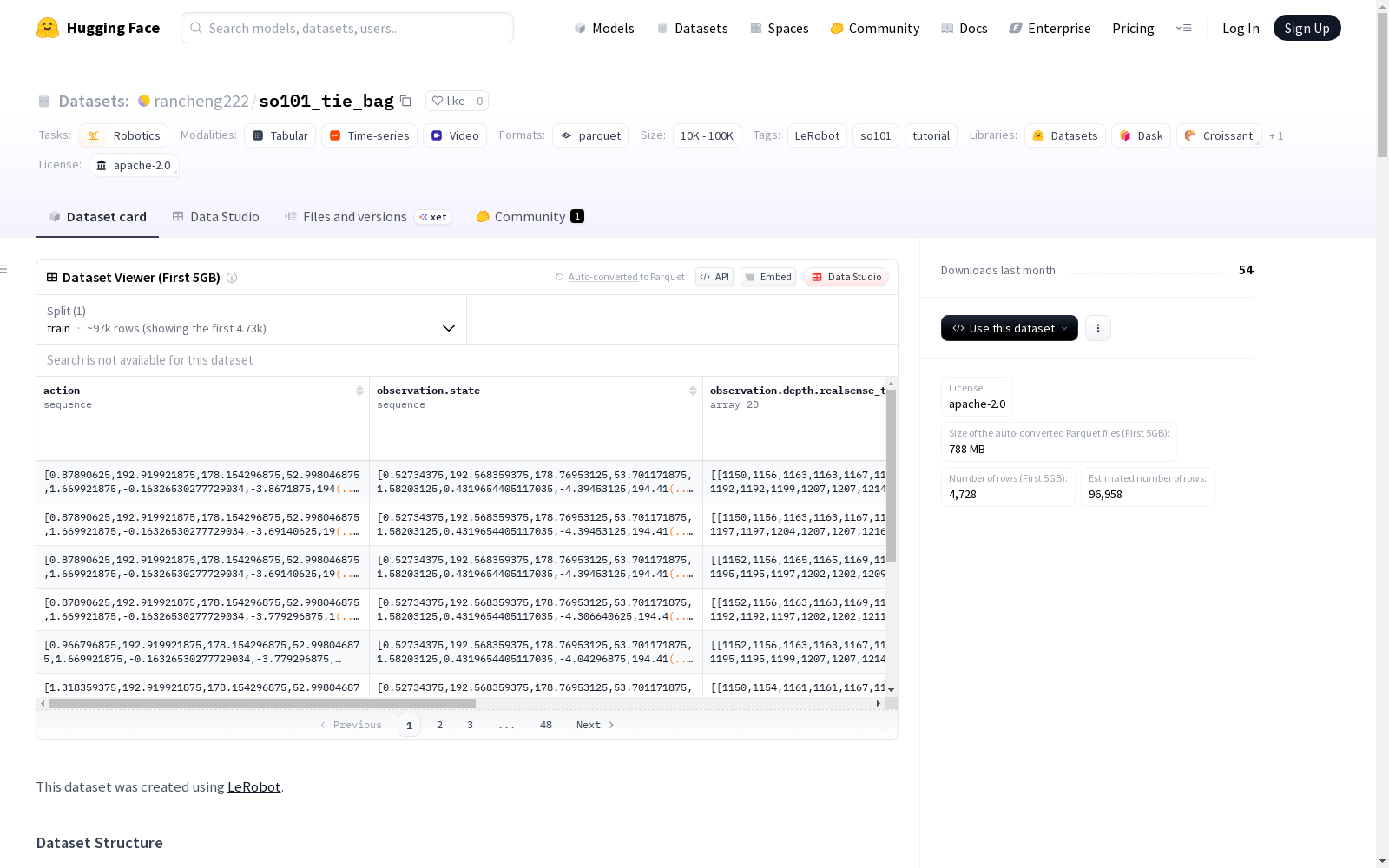Click the parquet format tag
Screen dimensions: 1389x868
click(x=590, y=135)
